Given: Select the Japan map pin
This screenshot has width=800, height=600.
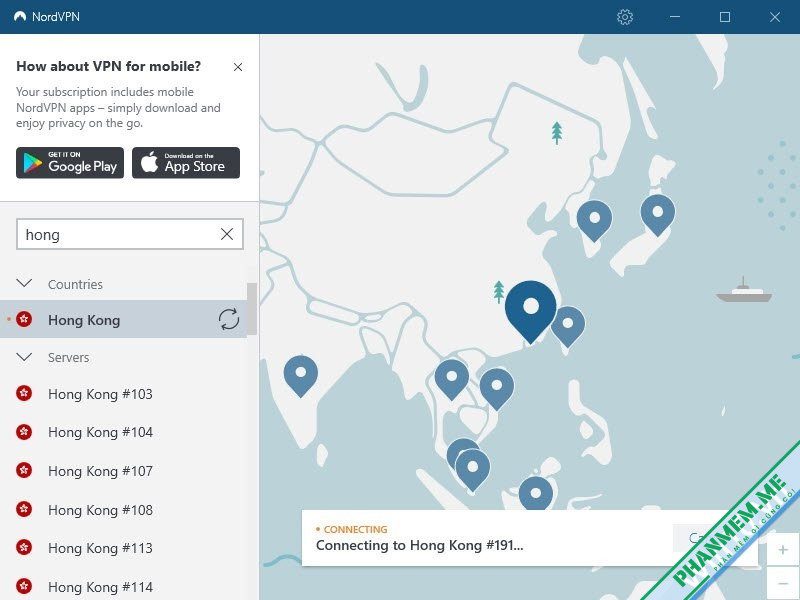Looking at the screenshot, I should pyautogui.click(x=658, y=214).
